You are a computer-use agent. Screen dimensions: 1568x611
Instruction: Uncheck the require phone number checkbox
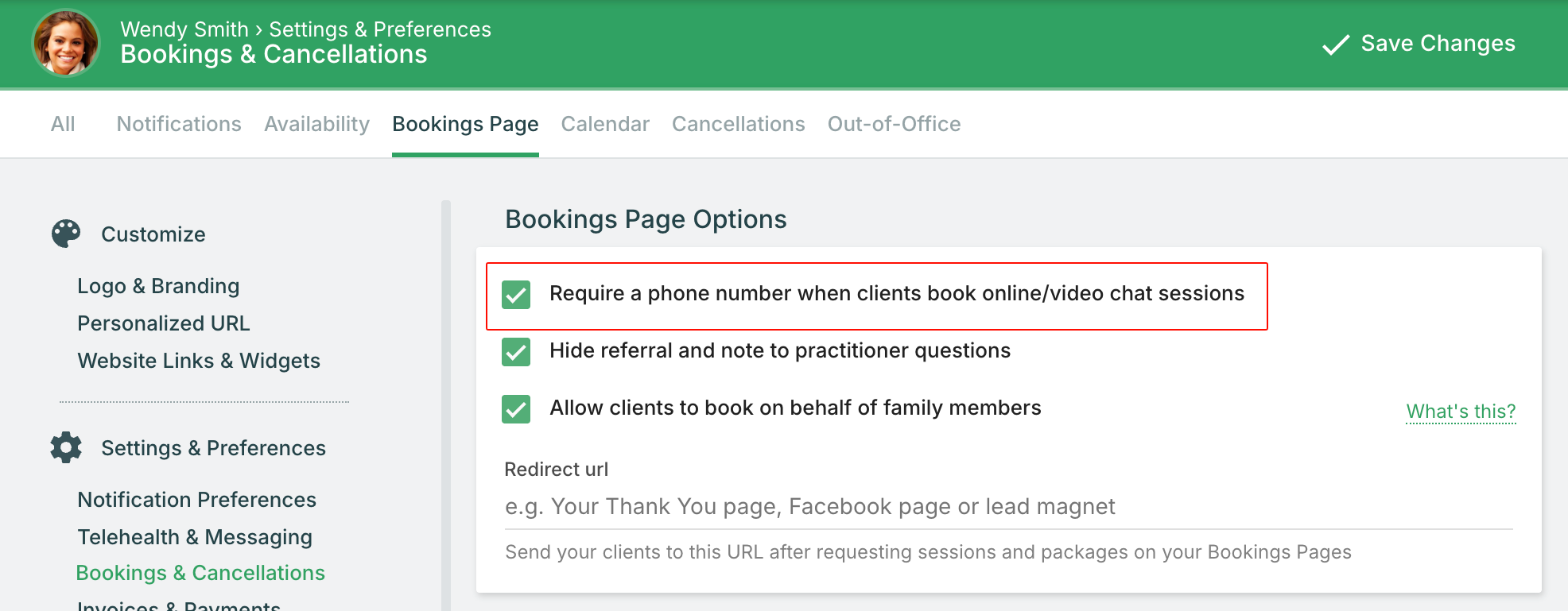click(516, 294)
